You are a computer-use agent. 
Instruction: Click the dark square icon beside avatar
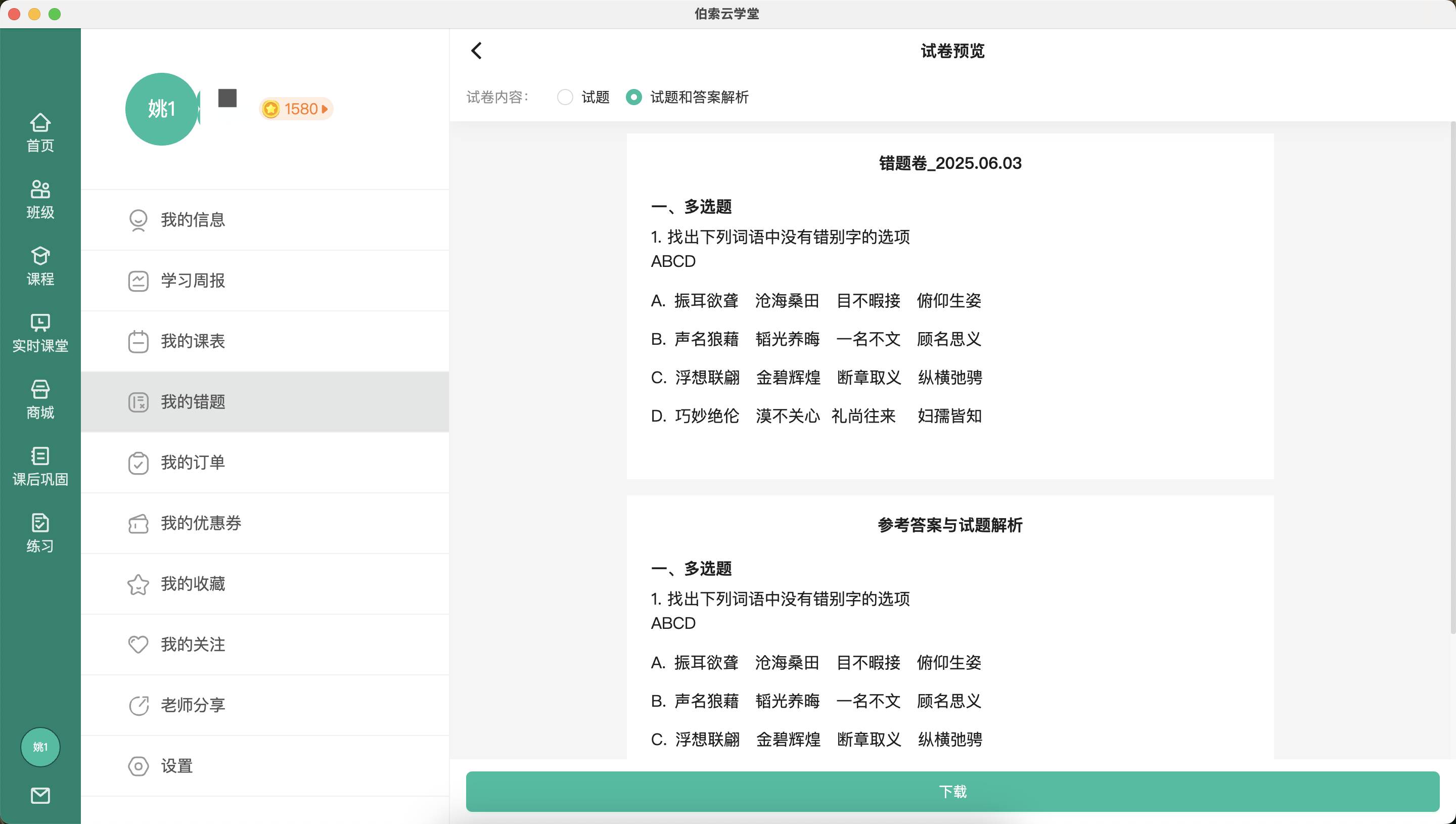[227, 98]
